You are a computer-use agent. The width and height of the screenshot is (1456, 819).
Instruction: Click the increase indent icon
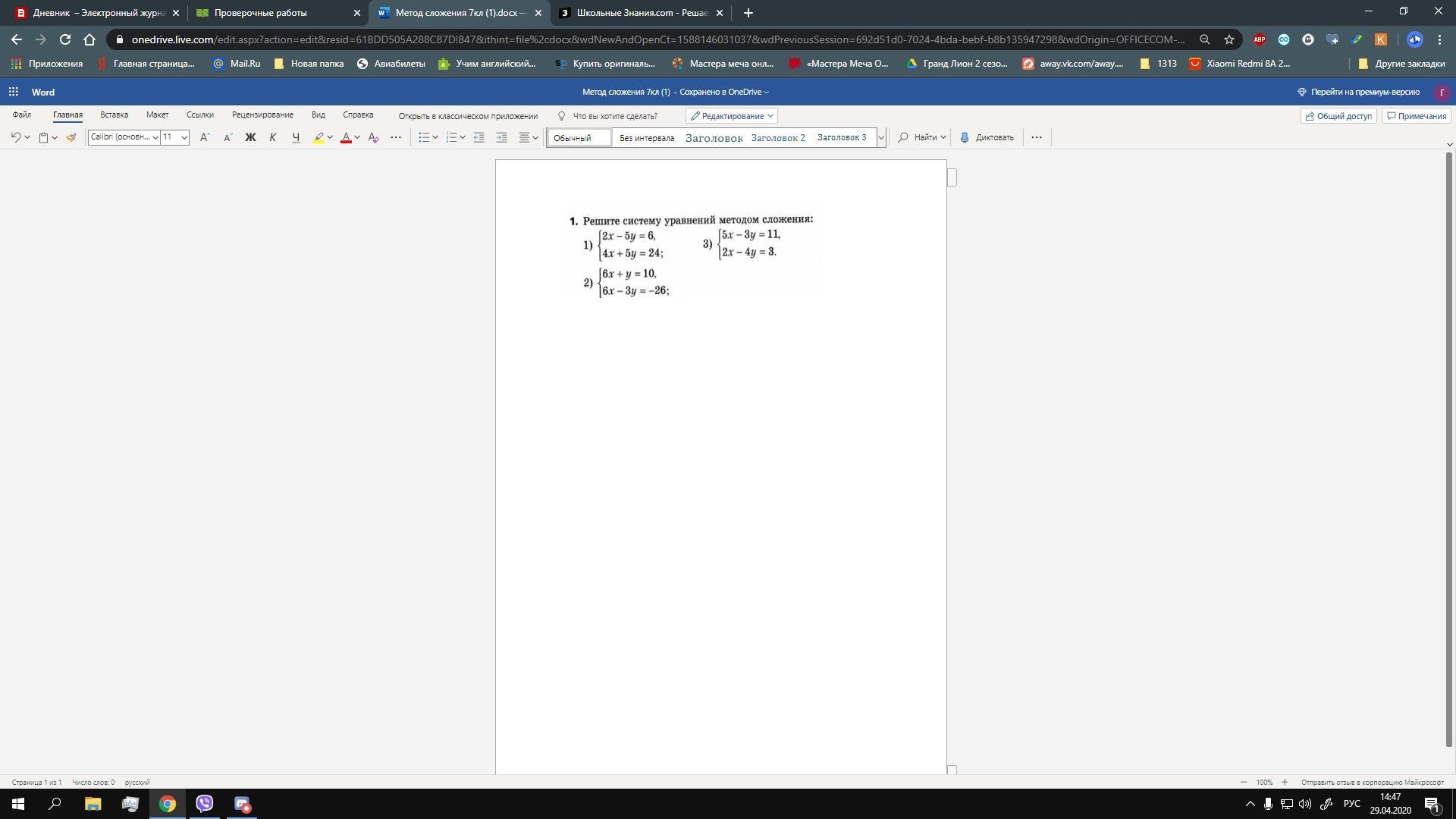coord(501,137)
